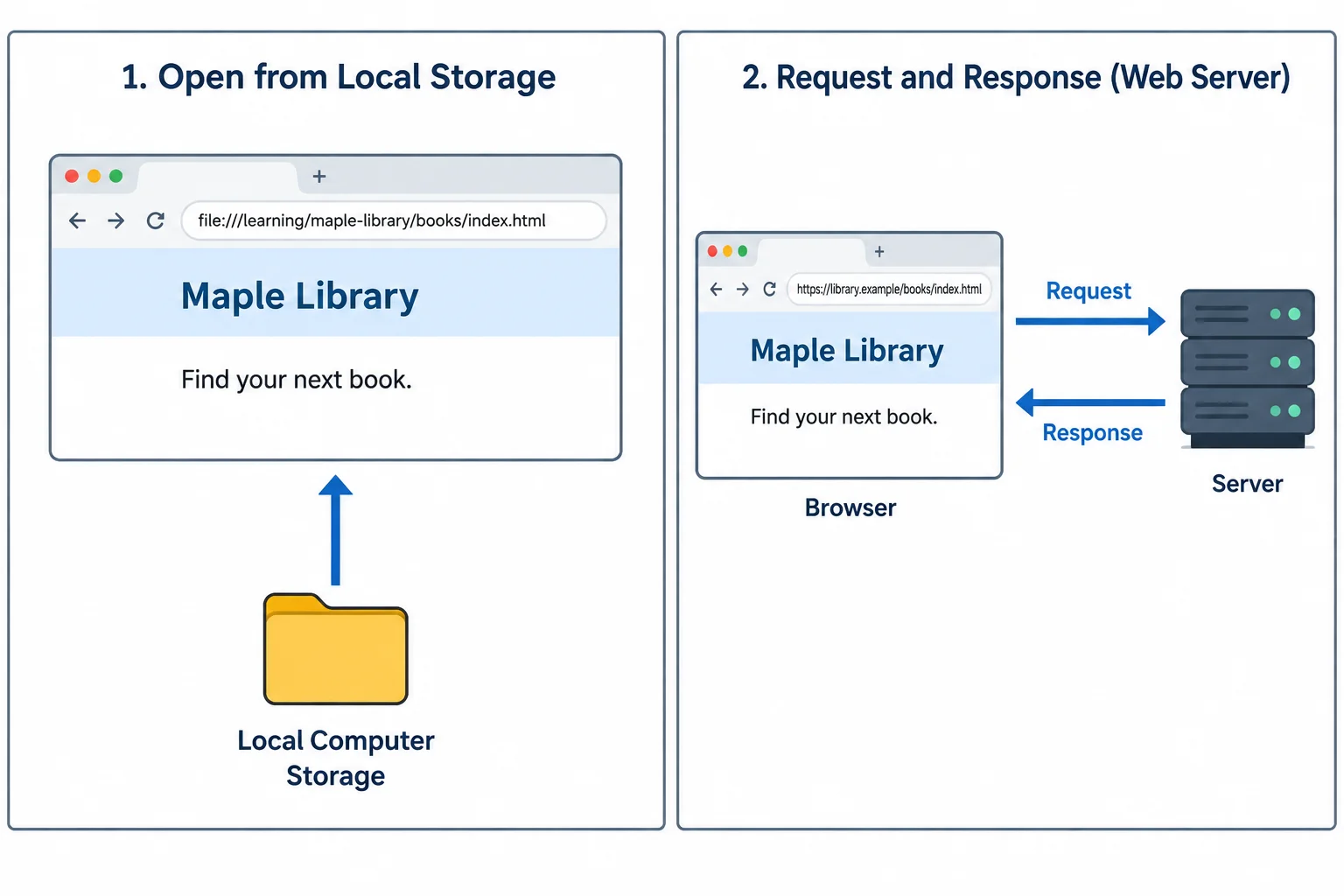Viewport: 1344px width, 896px height.
Task: Go forward in the https:// browser window
Action: tap(742, 289)
